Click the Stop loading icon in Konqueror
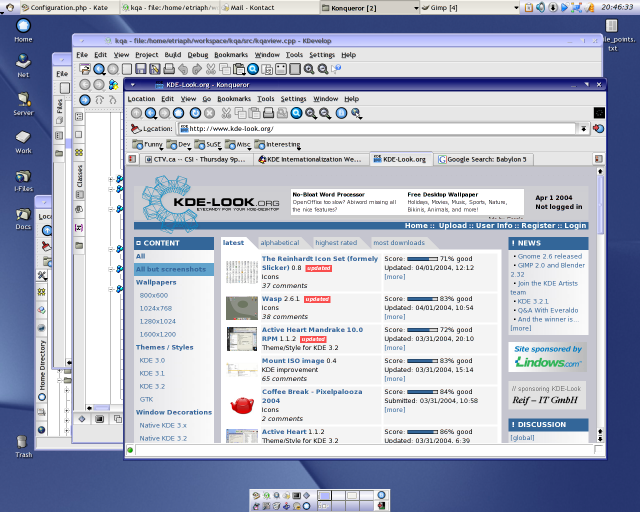 209,113
